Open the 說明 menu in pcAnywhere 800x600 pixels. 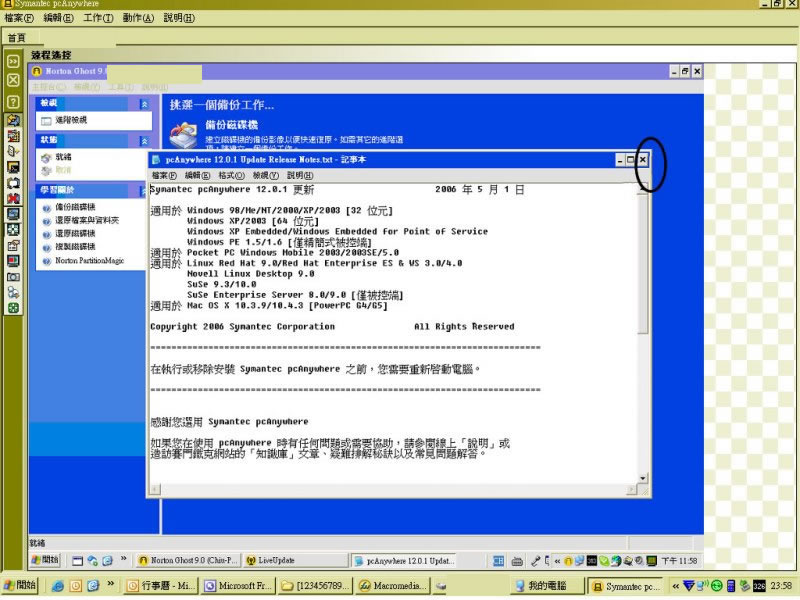point(179,18)
